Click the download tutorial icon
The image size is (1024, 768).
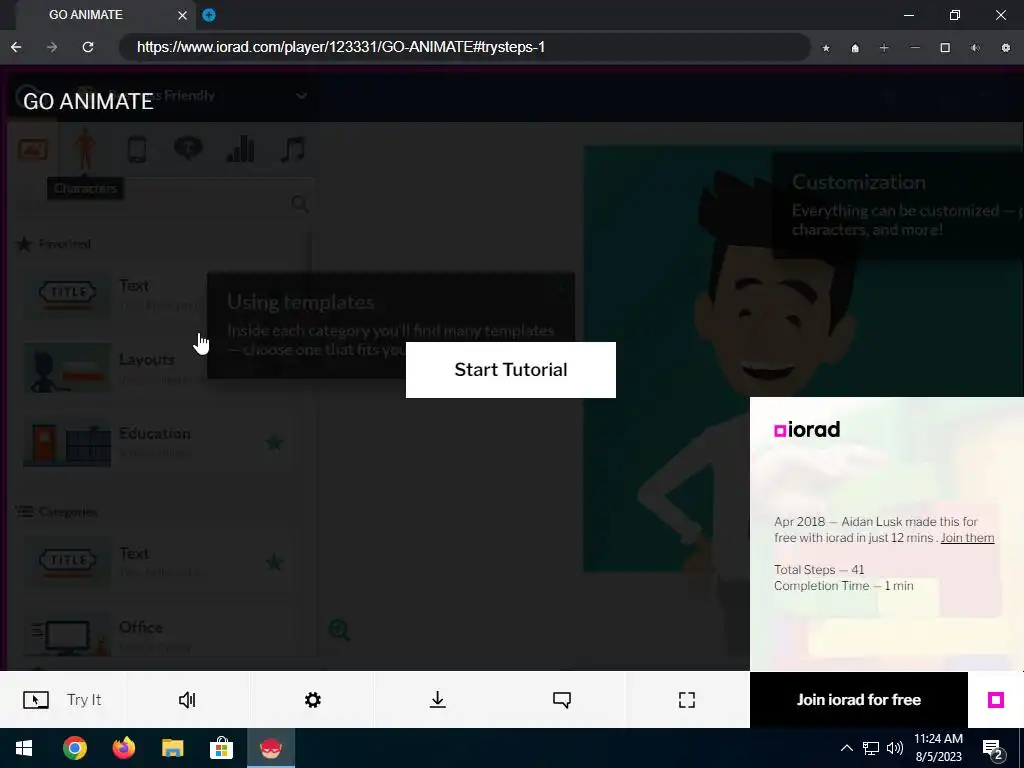438,700
